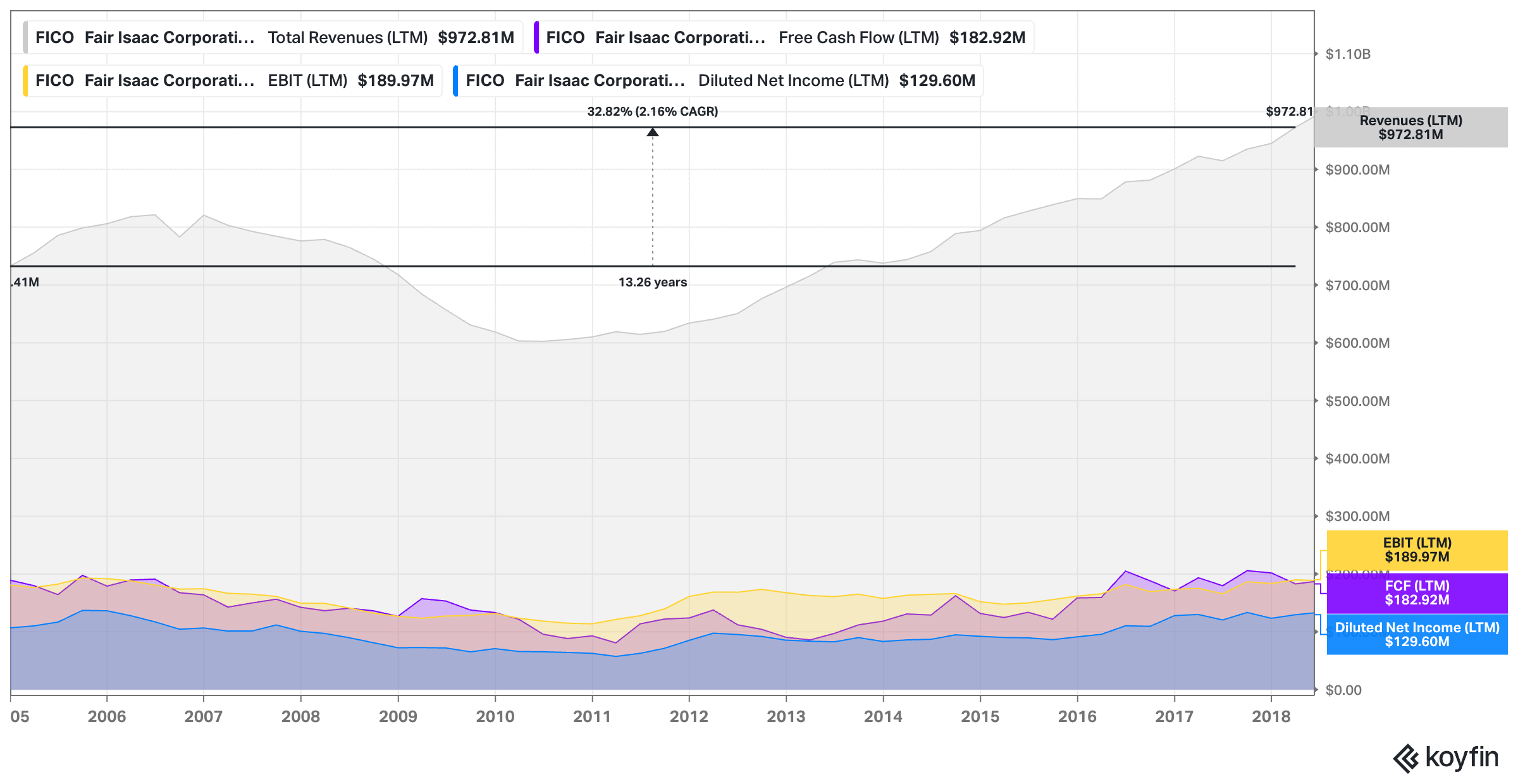Image resolution: width=1518 pixels, height=784 pixels.
Task: Click the $800.00M y-axis label
Action: point(1357,227)
